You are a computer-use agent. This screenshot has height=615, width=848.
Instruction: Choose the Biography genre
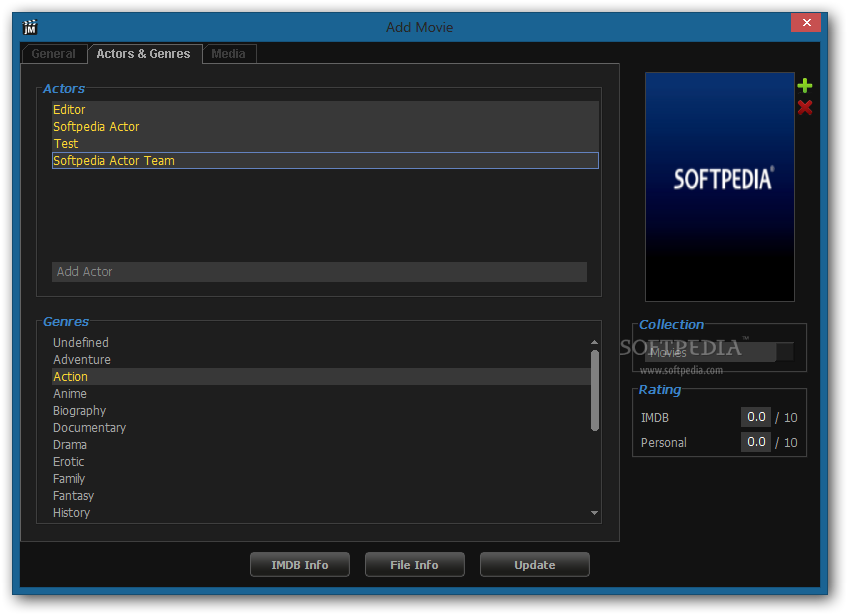coord(321,411)
